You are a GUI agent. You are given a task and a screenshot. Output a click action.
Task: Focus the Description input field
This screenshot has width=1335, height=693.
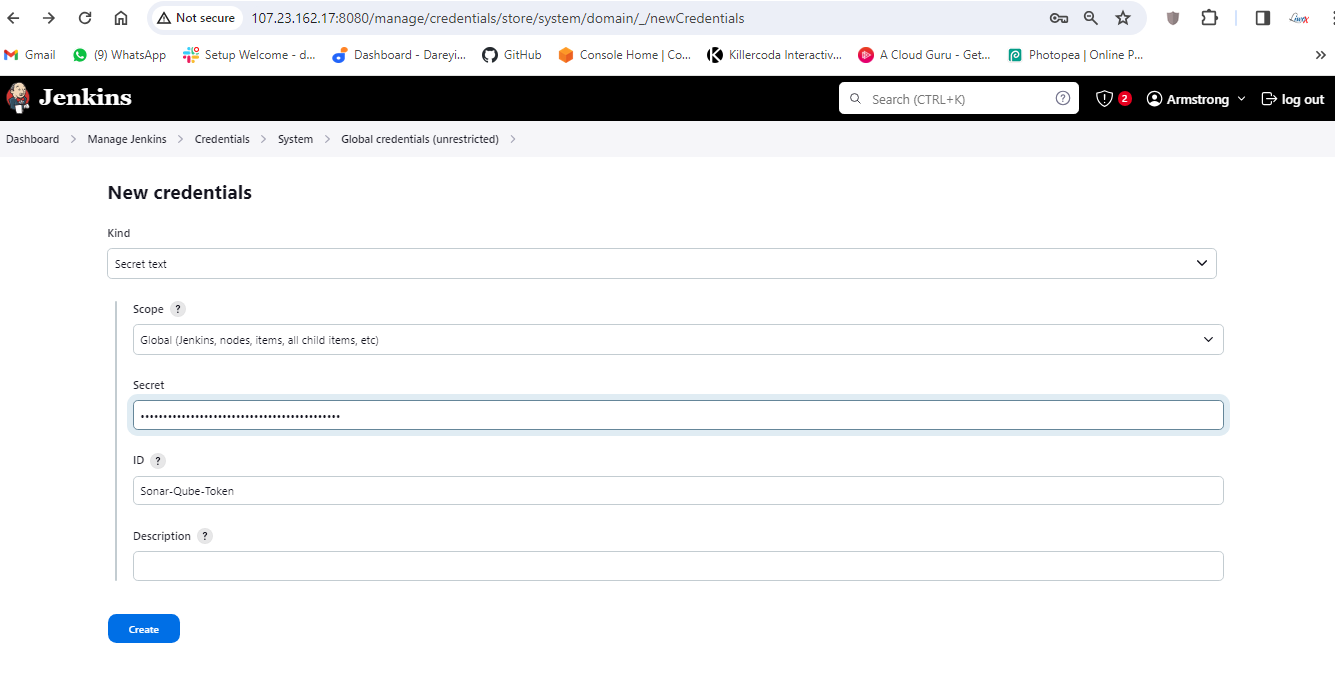point(677,566)
